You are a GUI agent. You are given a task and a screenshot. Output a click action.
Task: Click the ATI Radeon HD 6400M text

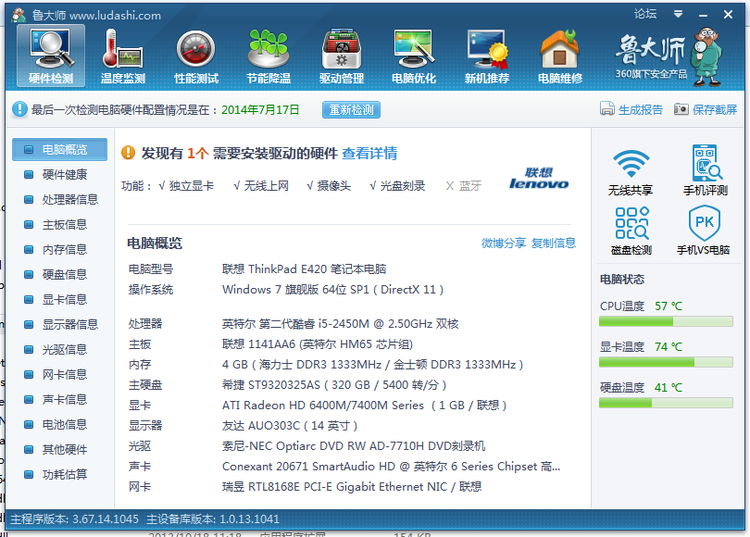(x=364, y=405)
